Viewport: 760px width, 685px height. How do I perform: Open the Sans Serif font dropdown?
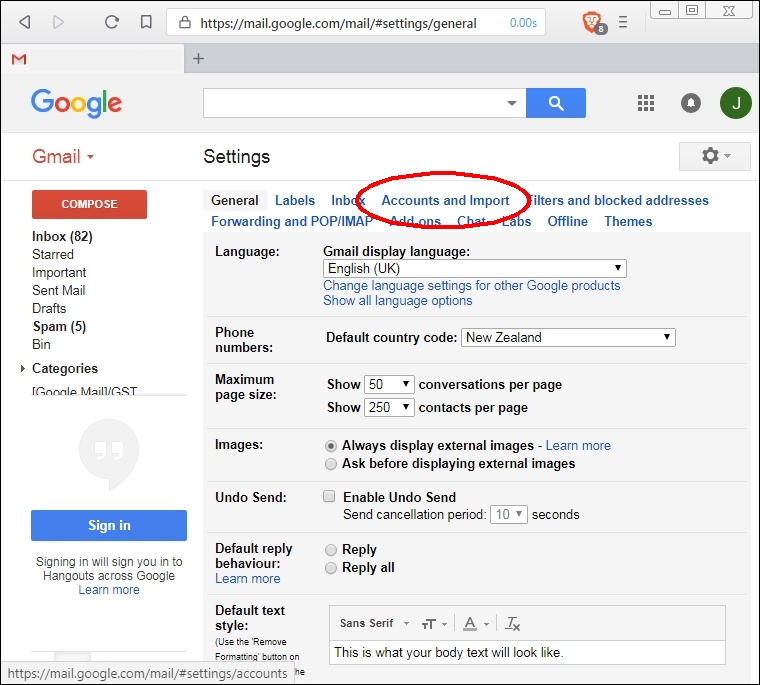374,623
